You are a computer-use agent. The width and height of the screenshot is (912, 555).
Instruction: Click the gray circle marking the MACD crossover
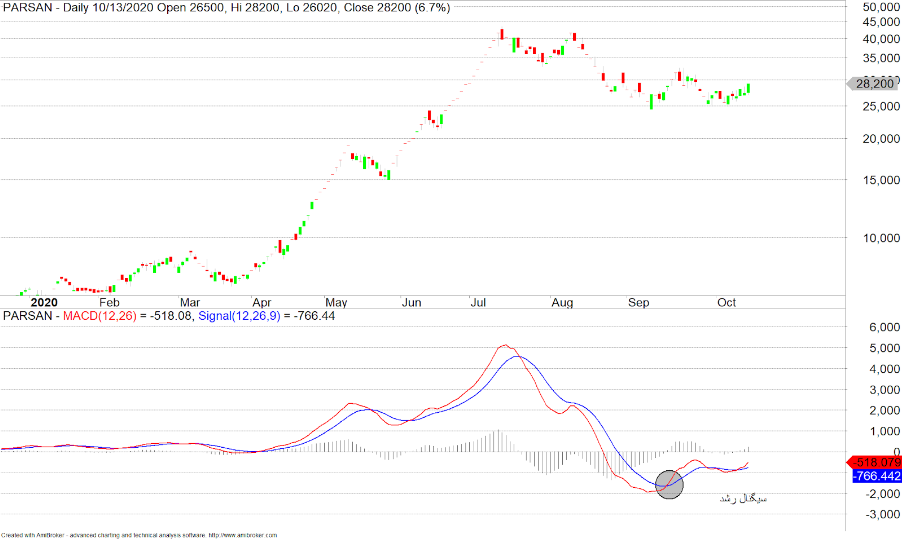pos(670,485)
